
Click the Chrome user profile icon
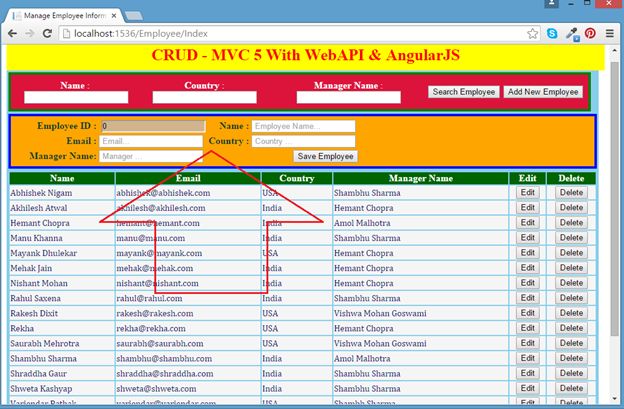tap(552, 4)
